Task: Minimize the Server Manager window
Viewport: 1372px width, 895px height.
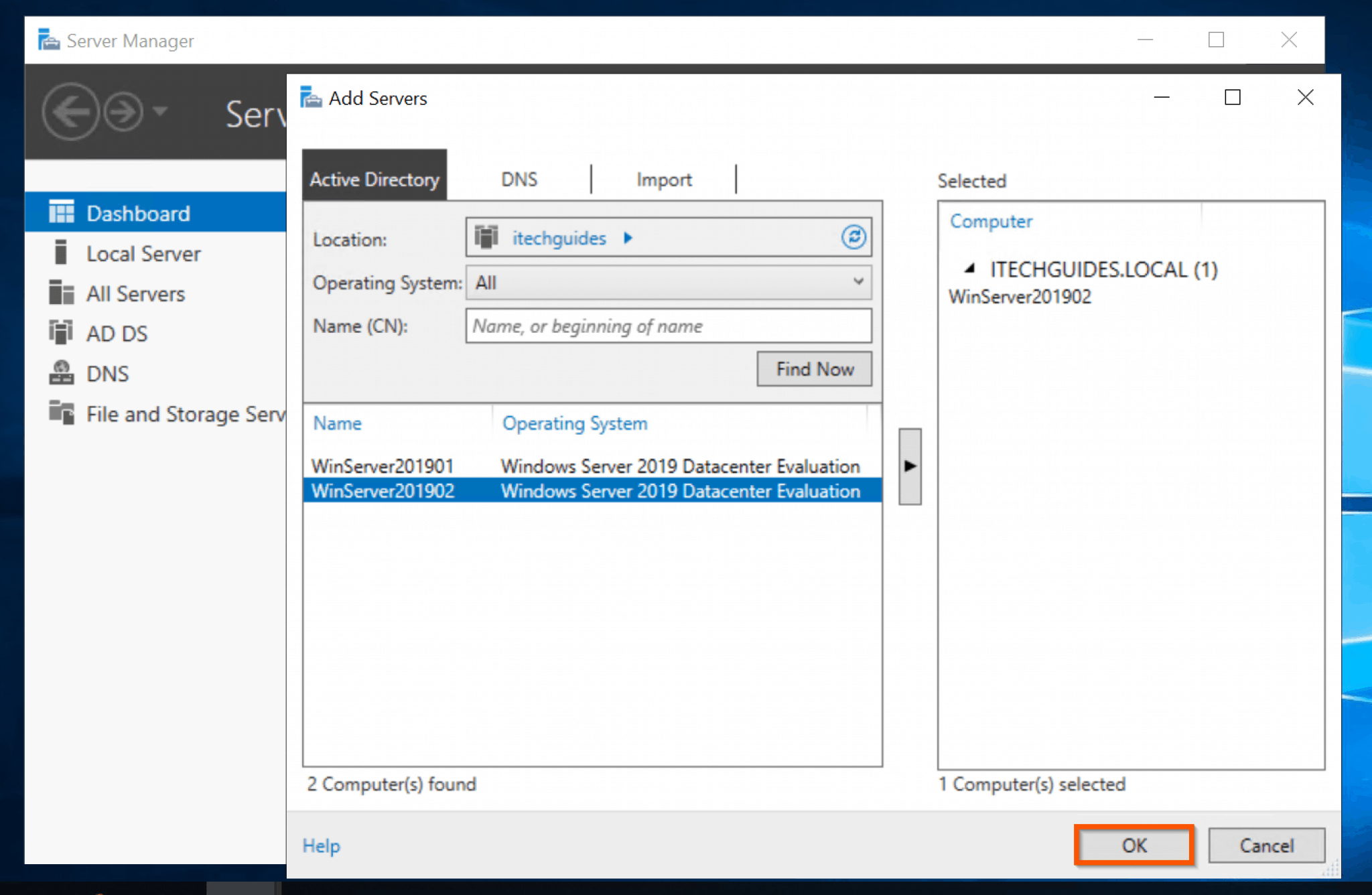Action: (x=1145, y=40)
